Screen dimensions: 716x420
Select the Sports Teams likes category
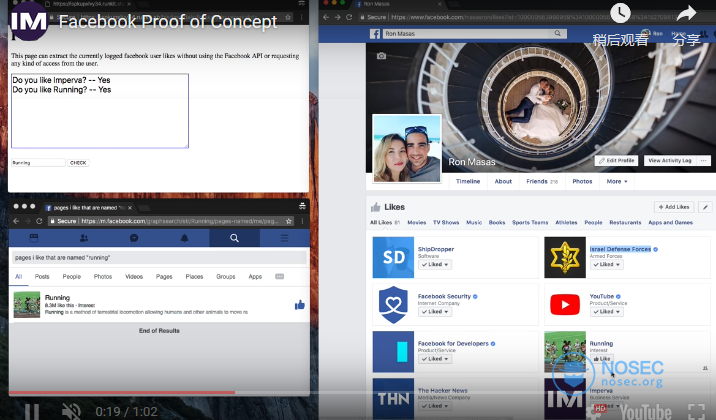click(x=530, y=223)
